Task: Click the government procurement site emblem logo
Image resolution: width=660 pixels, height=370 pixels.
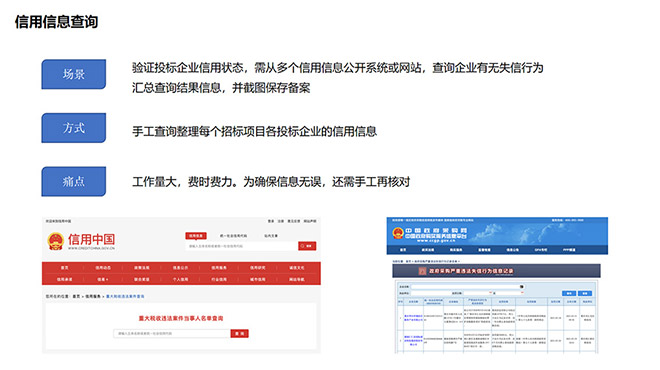Action: (x=398, y=233)
